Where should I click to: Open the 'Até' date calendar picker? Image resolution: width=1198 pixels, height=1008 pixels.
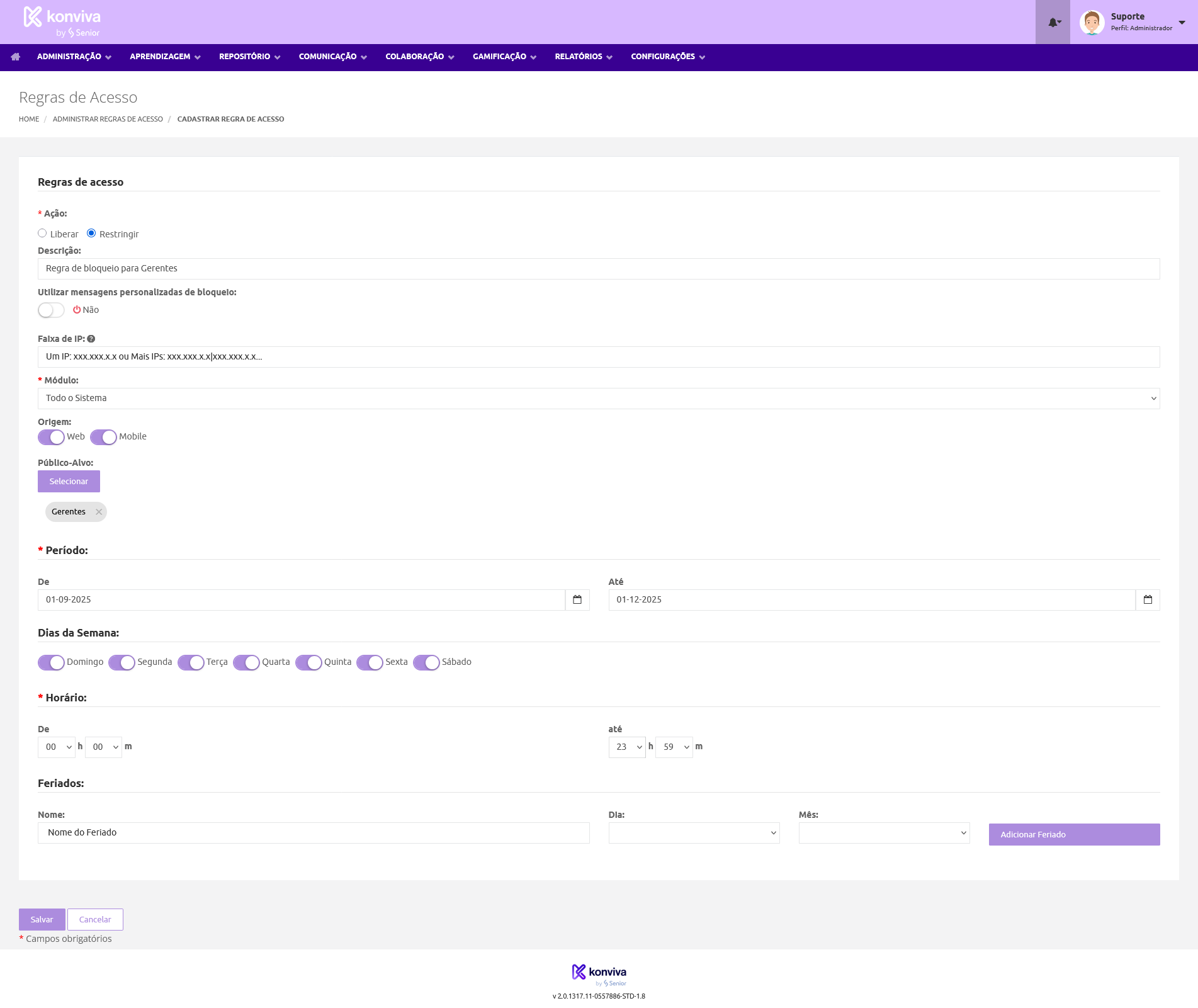[1148, 599]
